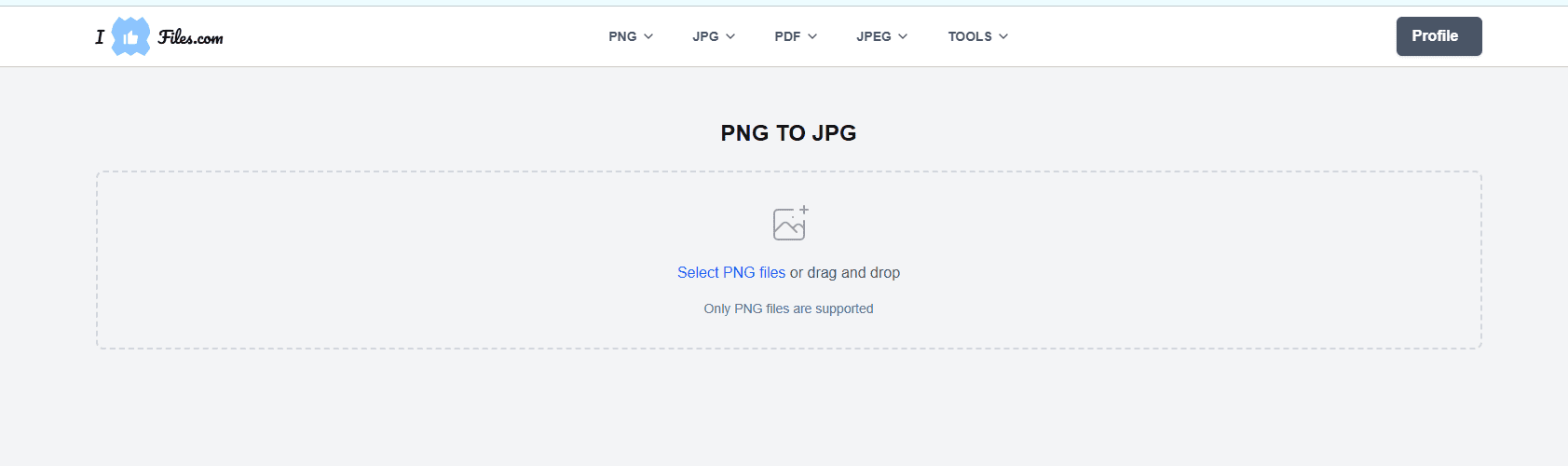Expand the chevron next to TOOLS
Image resolution: width=1568 pixels, height=466 pixels.
tap(1003, 36)
